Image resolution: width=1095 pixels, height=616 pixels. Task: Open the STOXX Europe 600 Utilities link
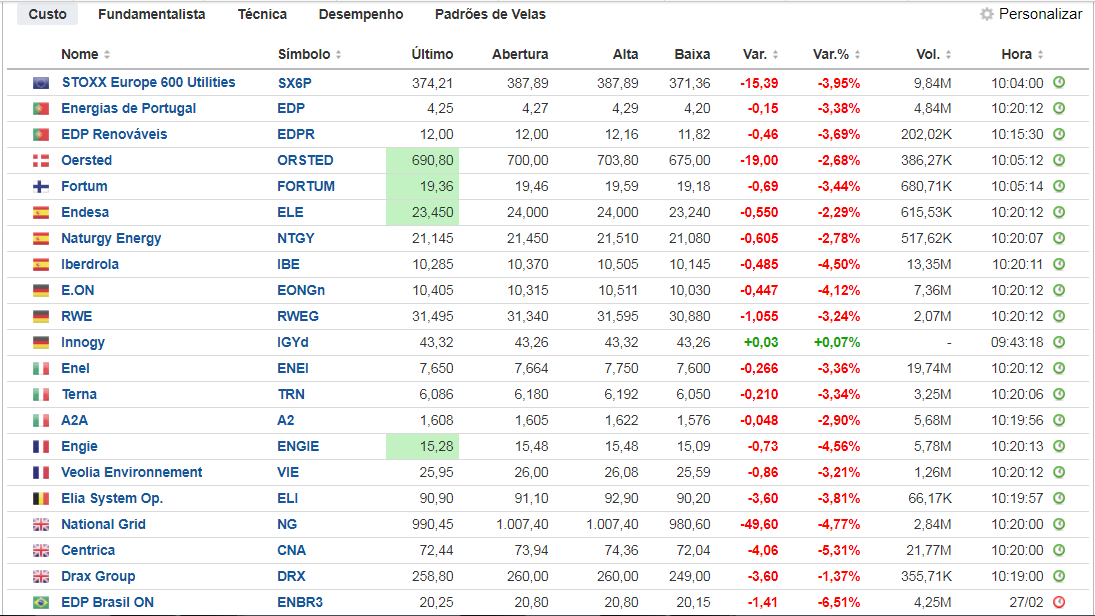tap(148, 82)
